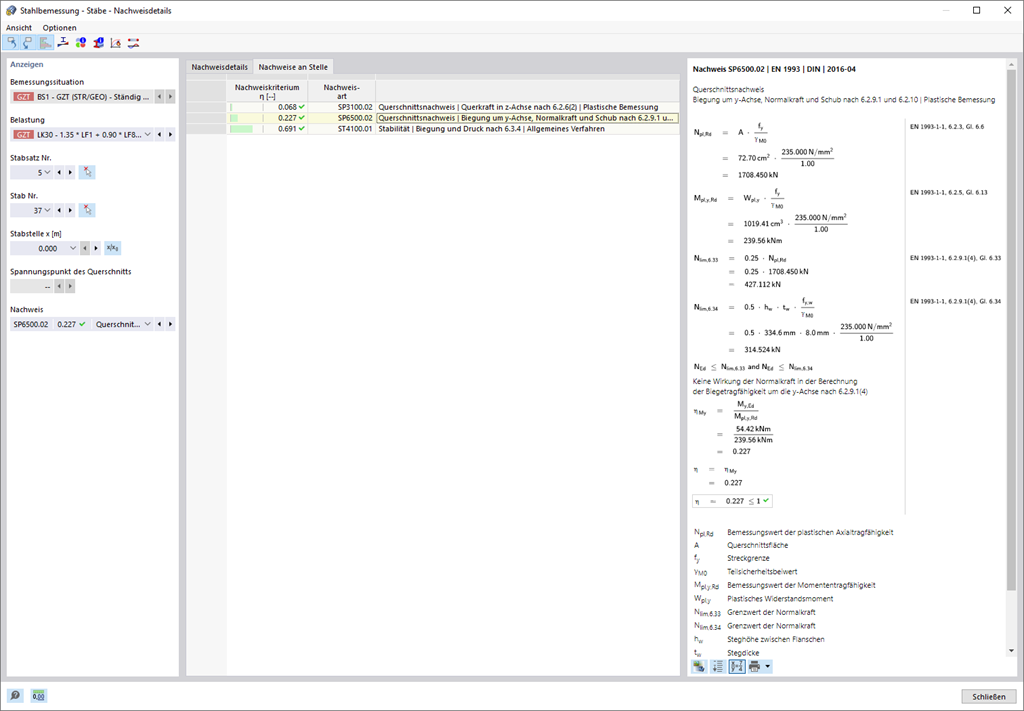
Task: Click the 0.691 criterion value cell
Action: pyautogui.click(x=268, y=129)
